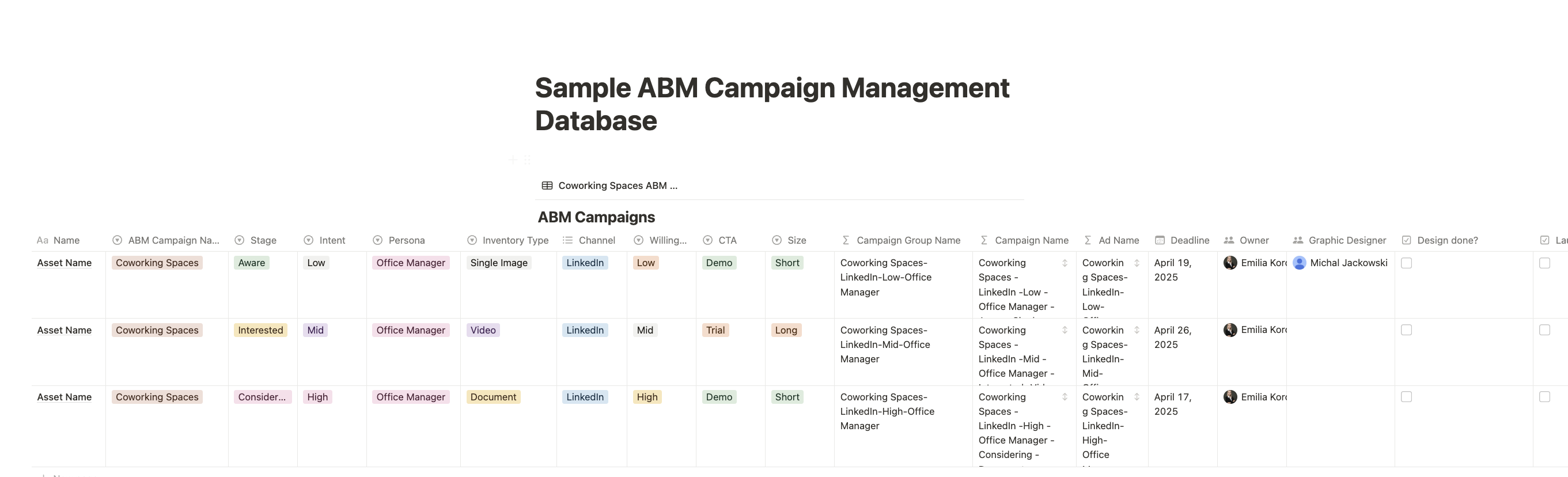The image size is (1568, 477).
Task: Open the calendar icon beside Deadline header
Action: [x=1160, y=240]
